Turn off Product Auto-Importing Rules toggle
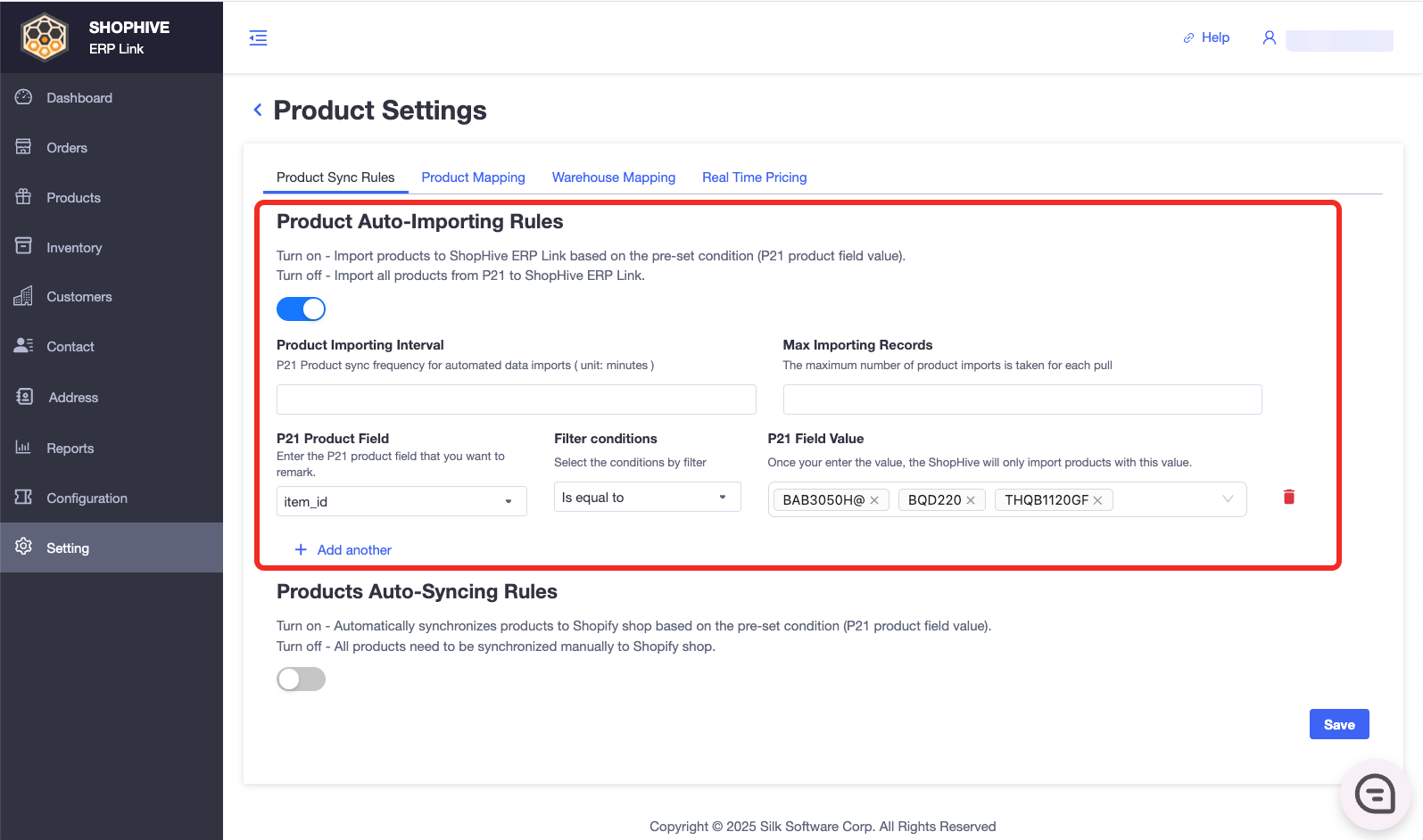1423x840 pixels. [x=301, y=309]
